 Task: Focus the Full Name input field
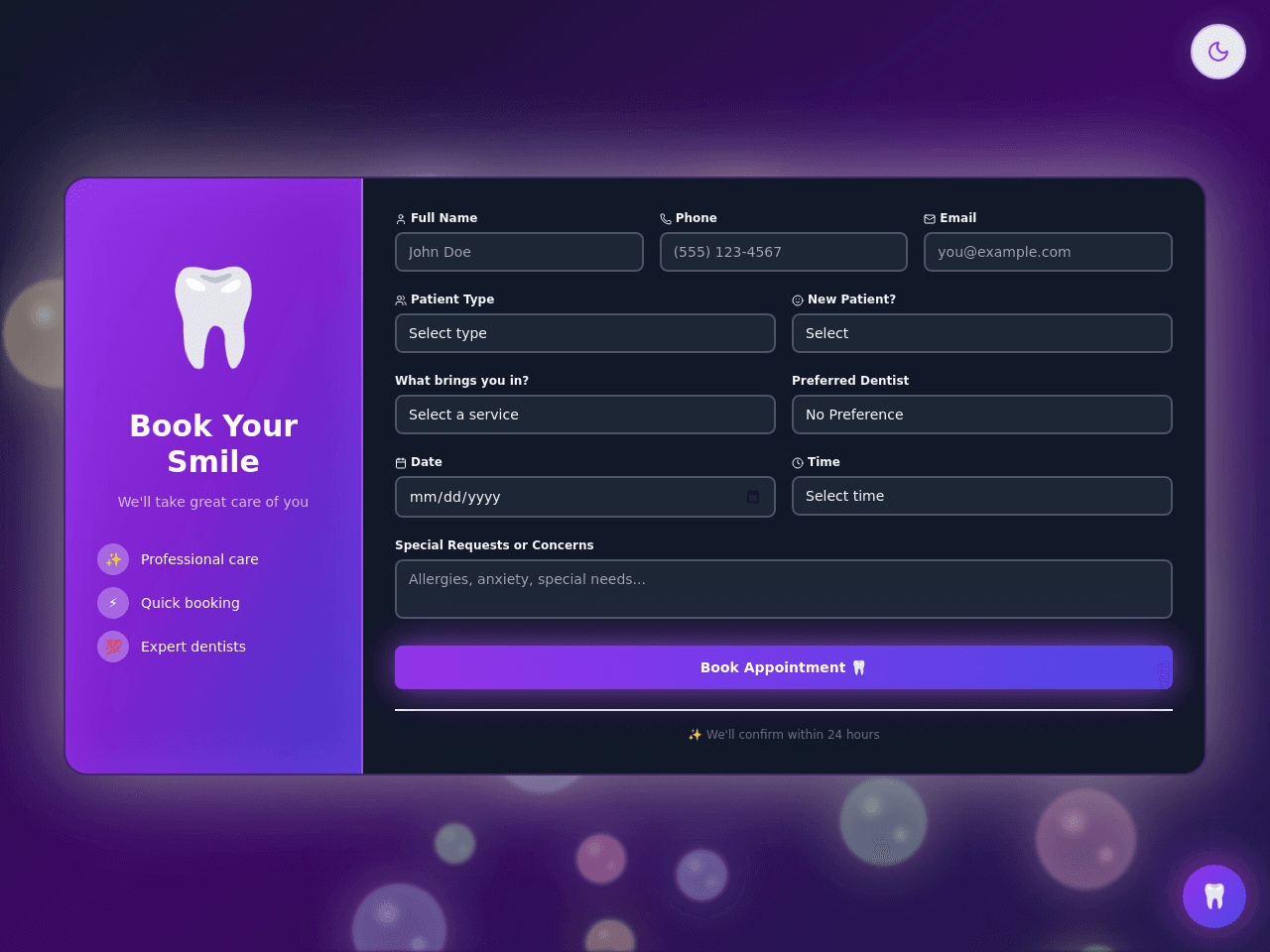(x=519, y=252)
